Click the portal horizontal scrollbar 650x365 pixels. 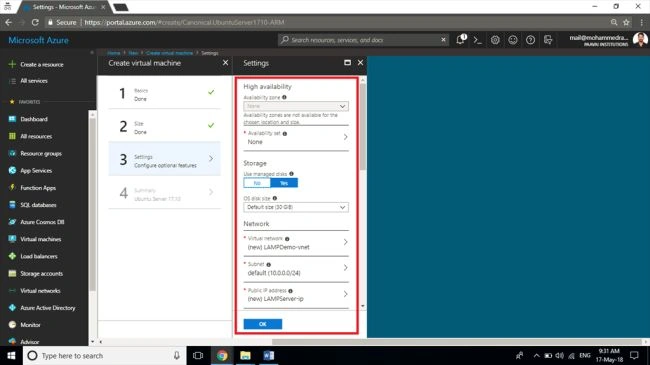click(456, 342)
